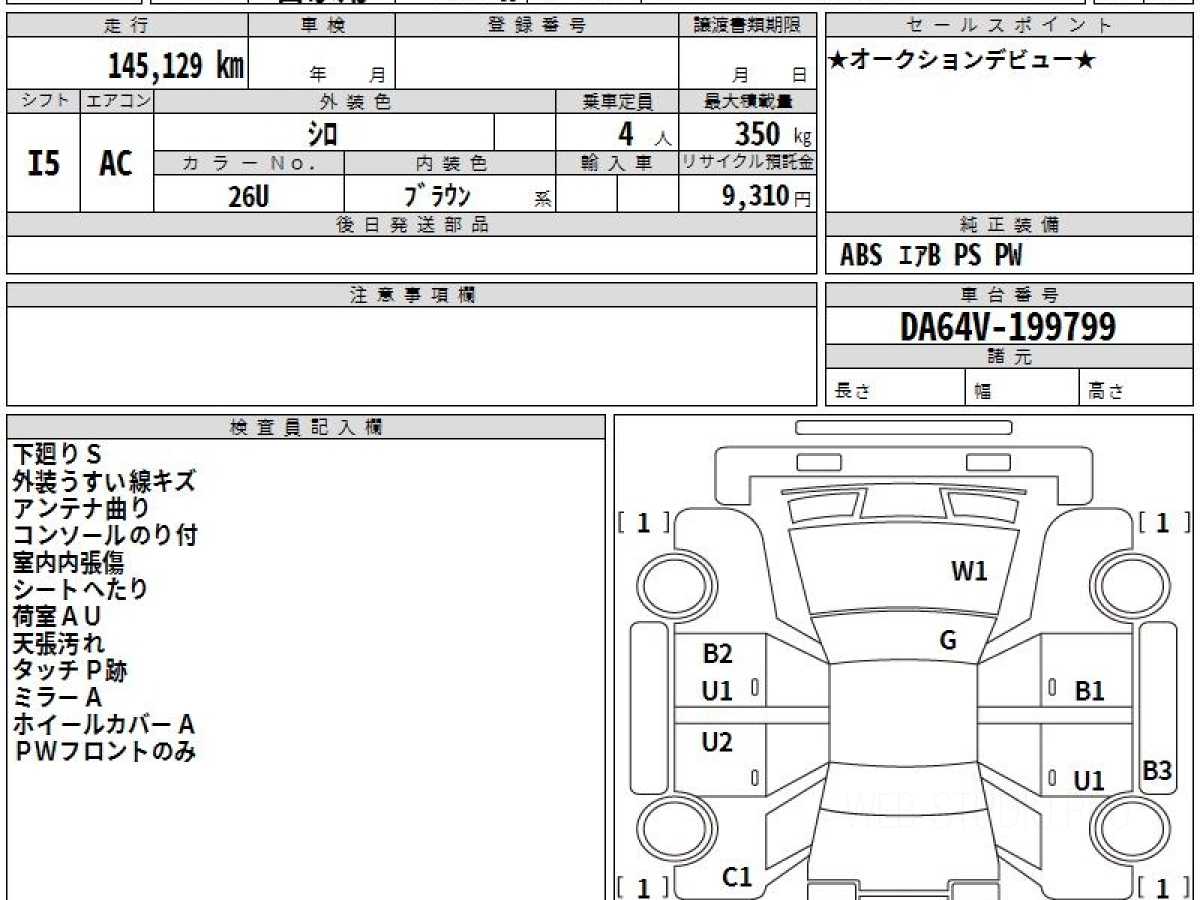Click the note PWフロントのみ
The image size is (1200, 900).
pos(104,751)
